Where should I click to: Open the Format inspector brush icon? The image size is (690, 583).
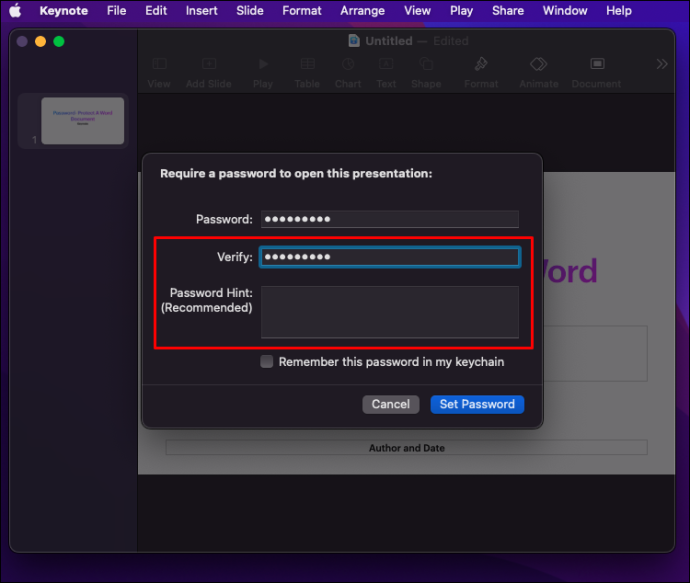point(481,64)
